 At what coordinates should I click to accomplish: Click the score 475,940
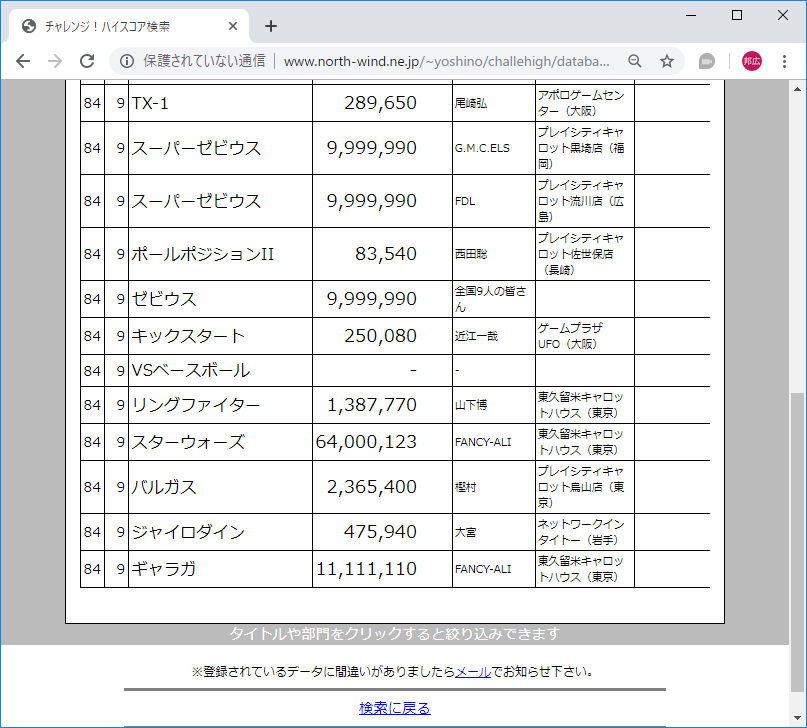click(x=380, y=532)
